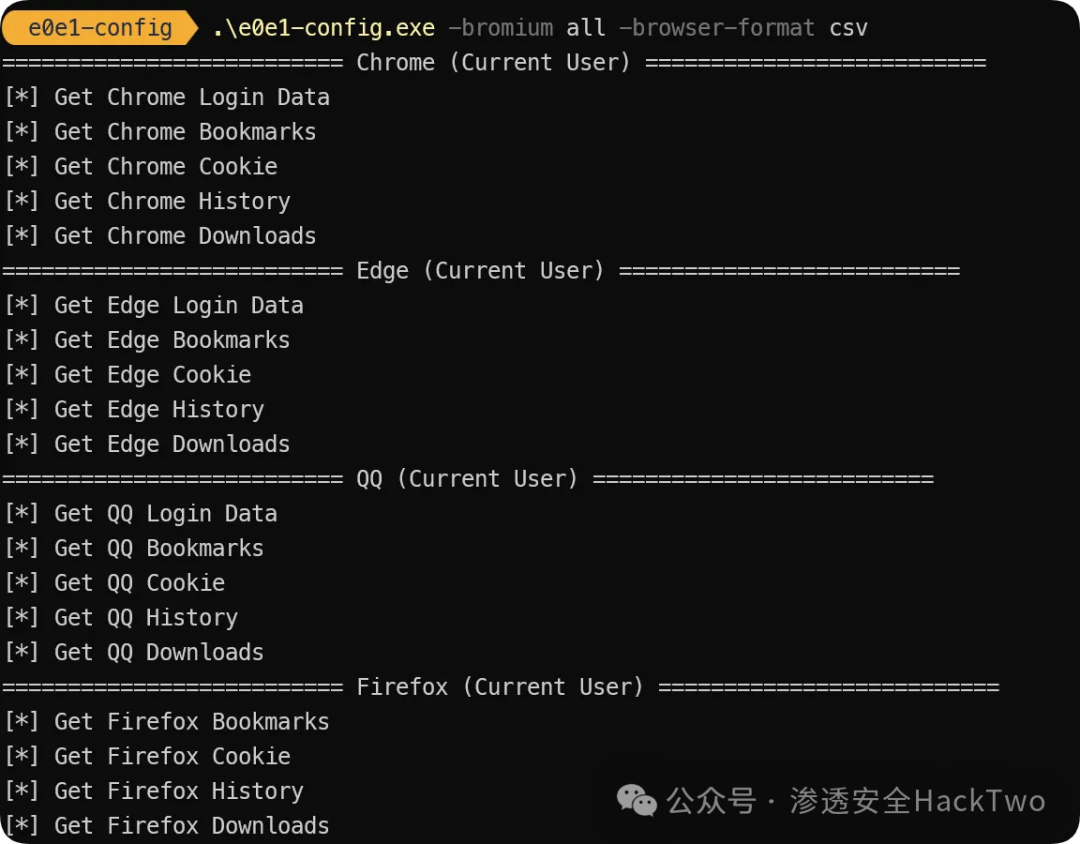Select the Get Chrome Cookie line
This screenshot has width=1080, height=844.
[x=141, y=166]
